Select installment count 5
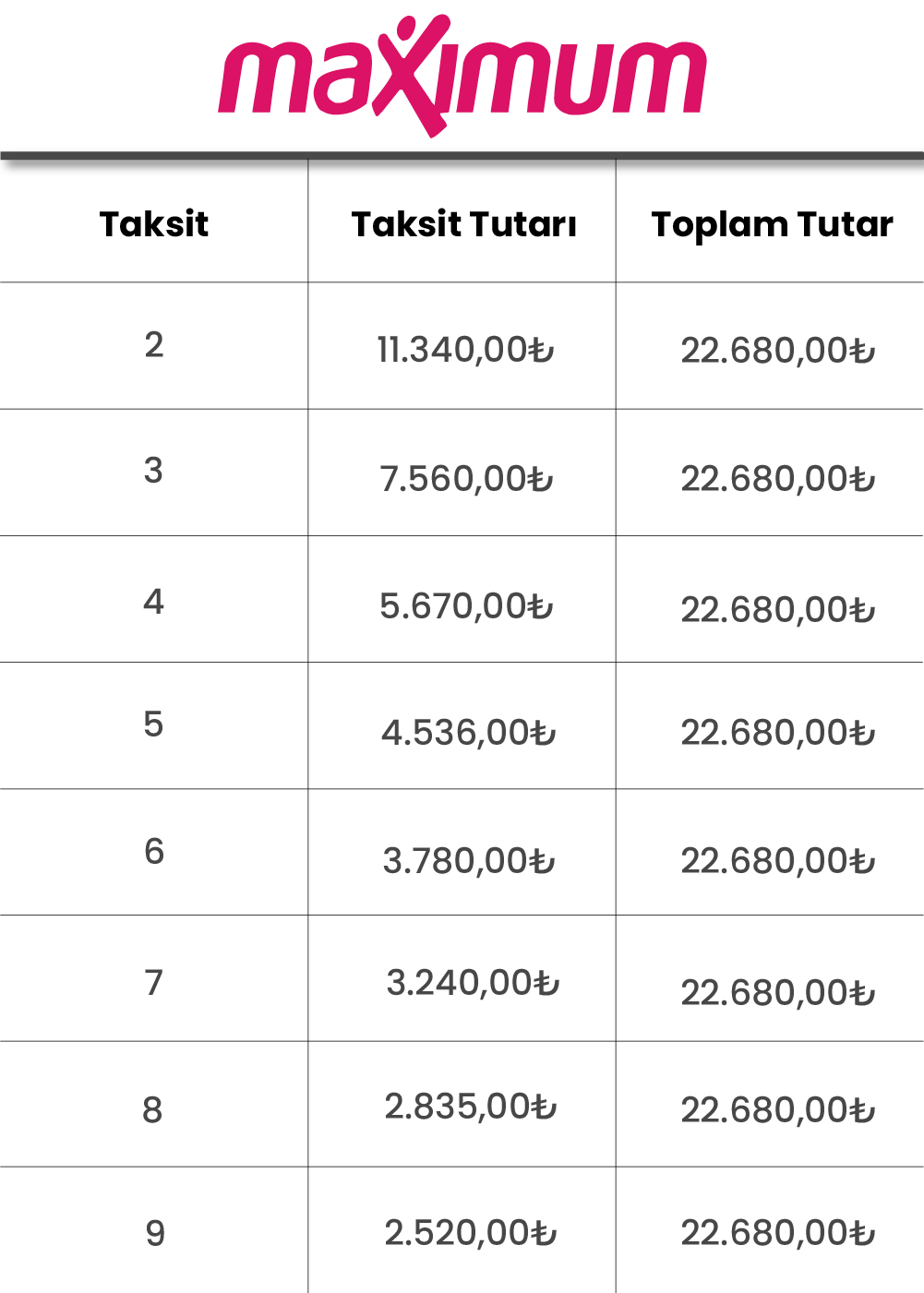The width and height of the screenshot is (924, 1293). (x=154, y=724)
